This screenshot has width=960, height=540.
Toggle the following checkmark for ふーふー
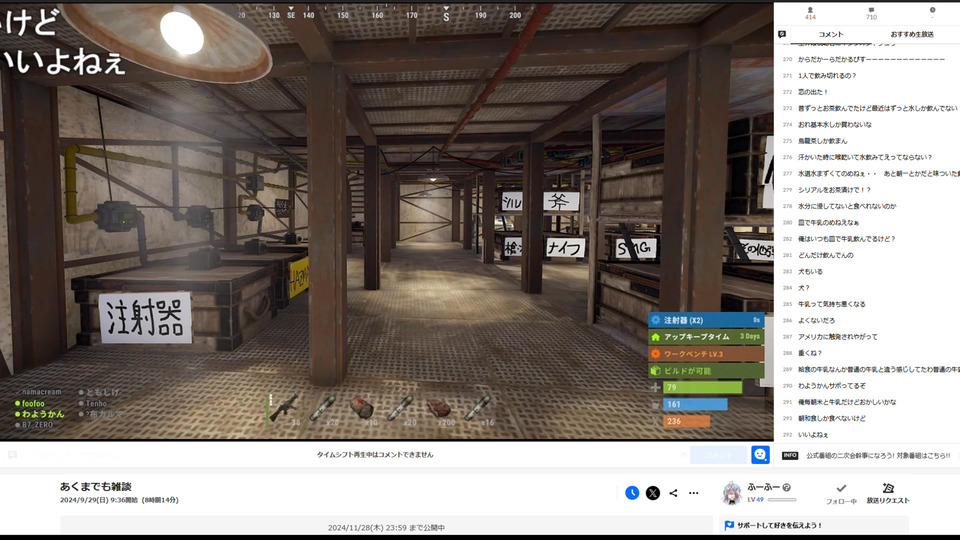(x=841, y=488)
